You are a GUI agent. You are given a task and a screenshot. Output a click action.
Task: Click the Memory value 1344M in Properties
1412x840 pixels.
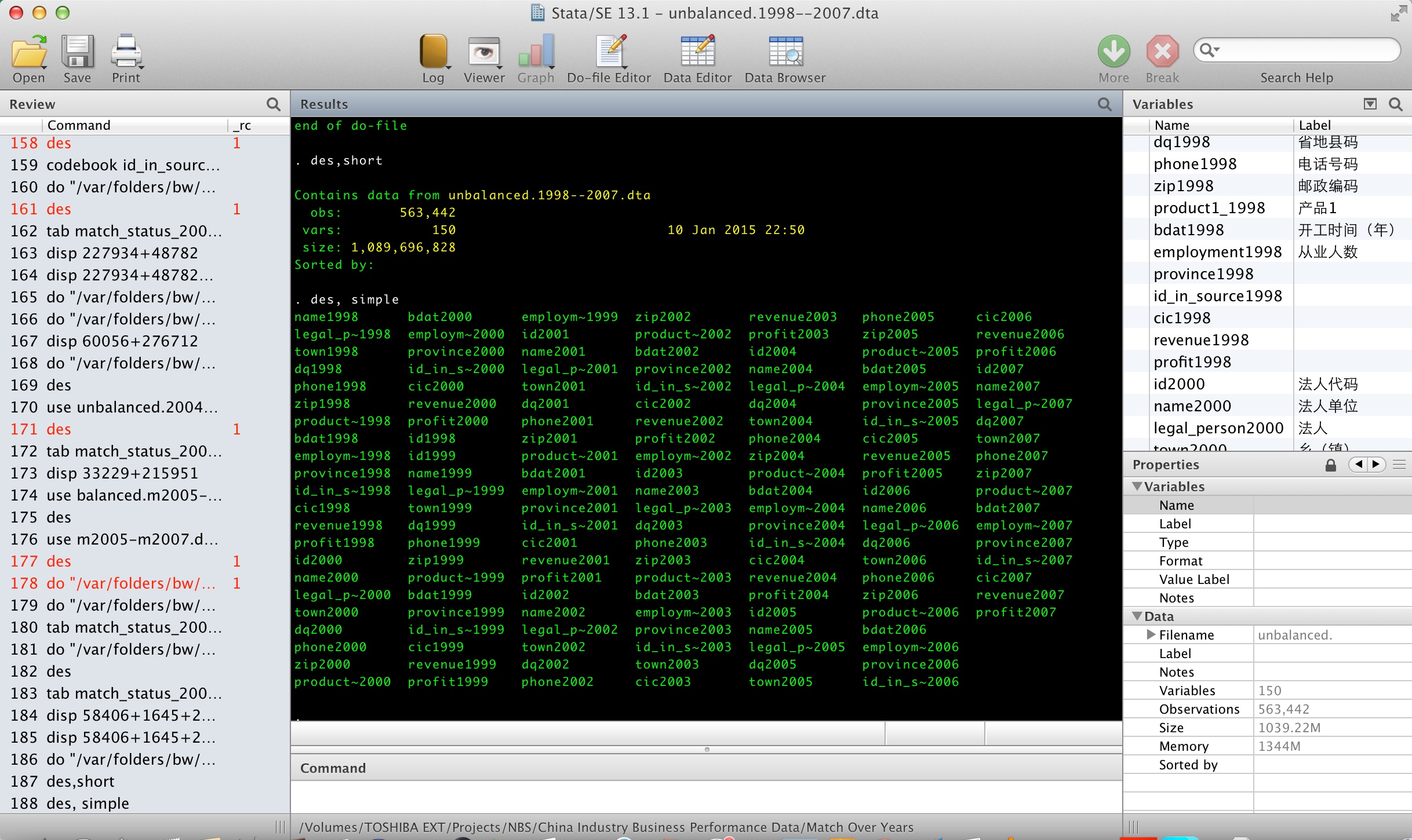click(x=1279, y=746)
